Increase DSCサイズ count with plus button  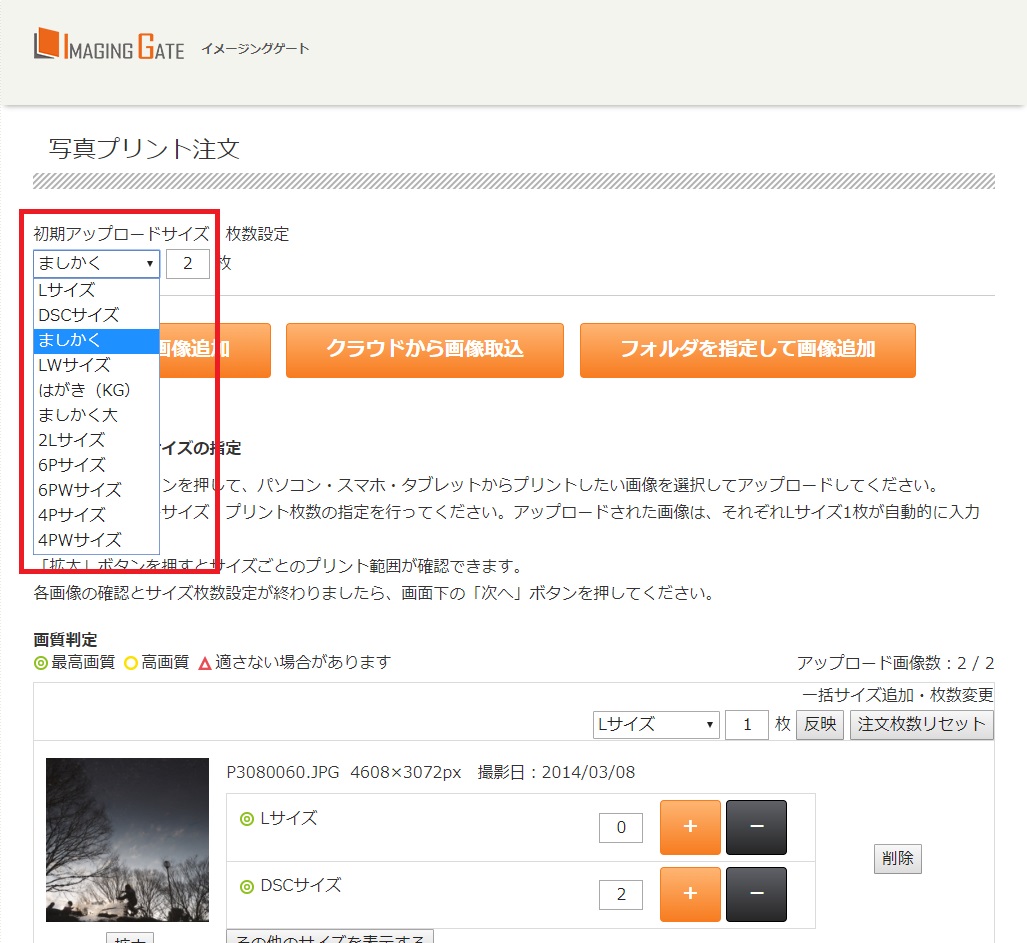[690, 894]
